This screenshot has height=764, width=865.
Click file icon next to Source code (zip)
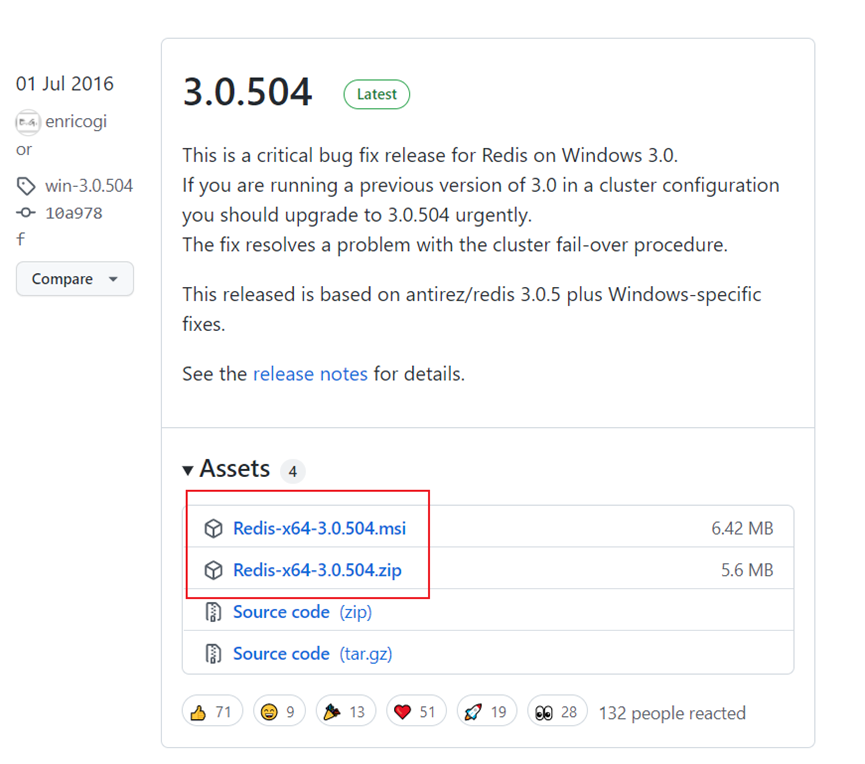point(213,612)
